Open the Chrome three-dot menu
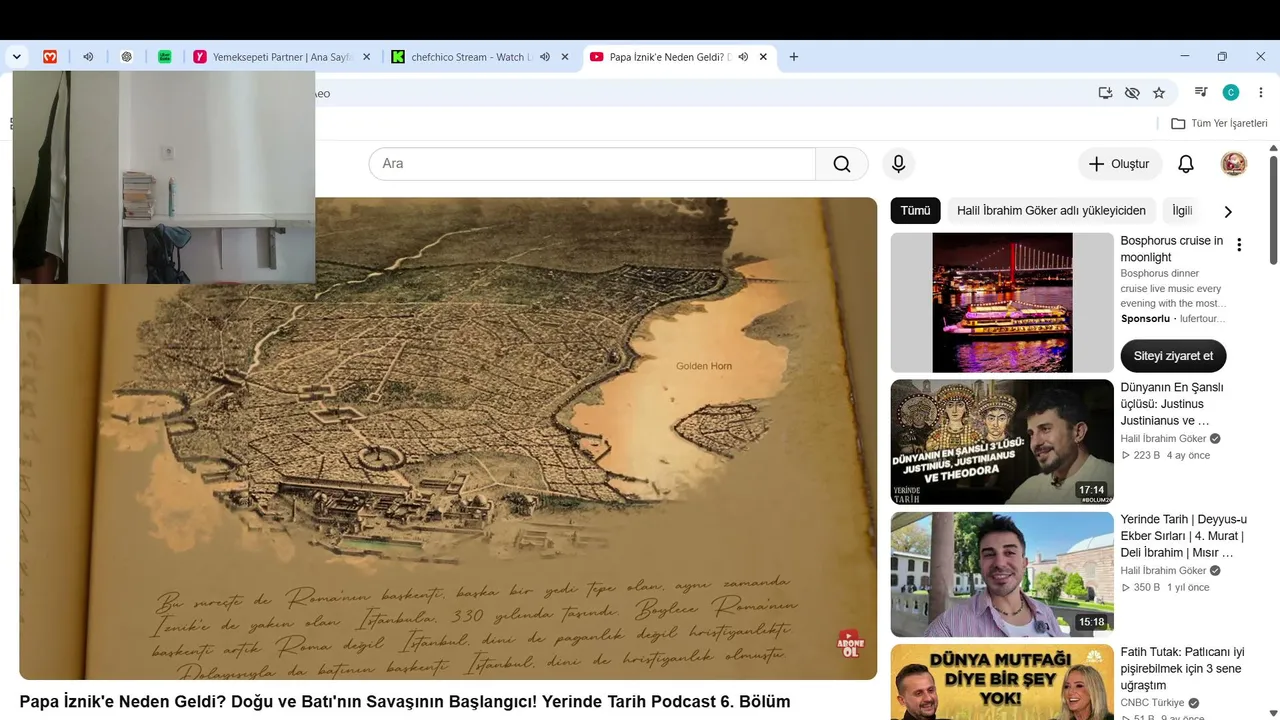 point(1260,93)
